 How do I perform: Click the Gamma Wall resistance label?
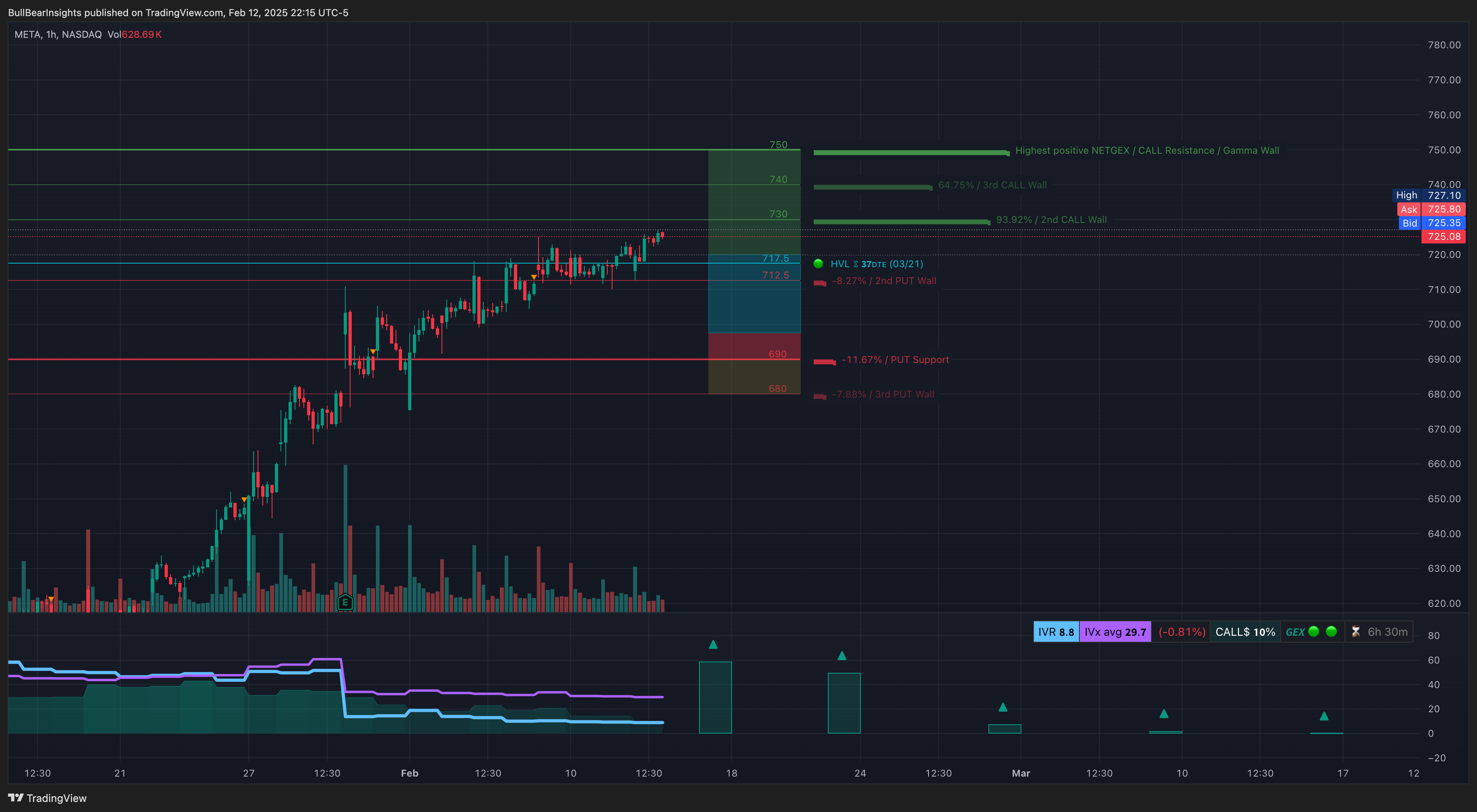click(1147, 150)
